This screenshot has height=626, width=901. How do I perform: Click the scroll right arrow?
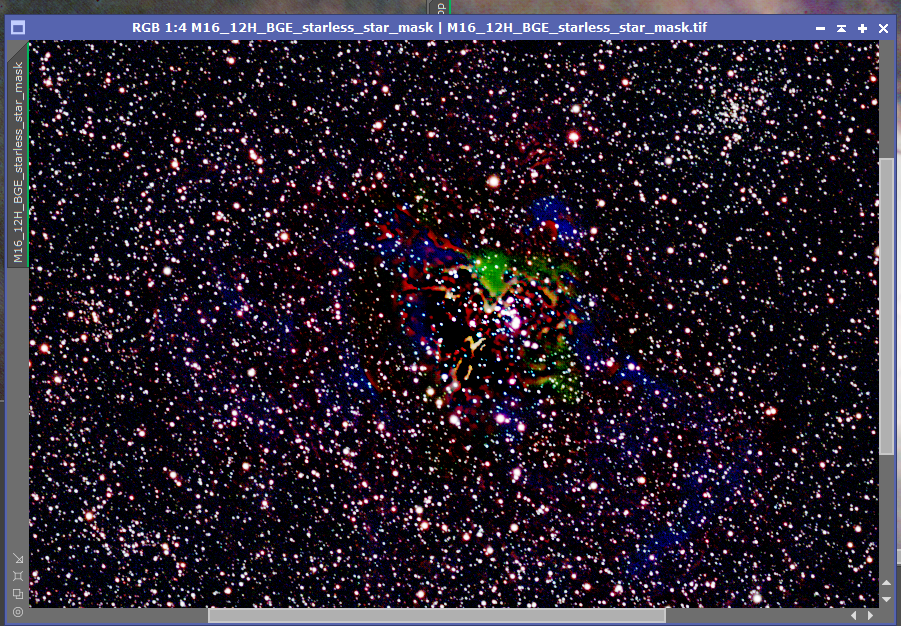coord(871,616)
